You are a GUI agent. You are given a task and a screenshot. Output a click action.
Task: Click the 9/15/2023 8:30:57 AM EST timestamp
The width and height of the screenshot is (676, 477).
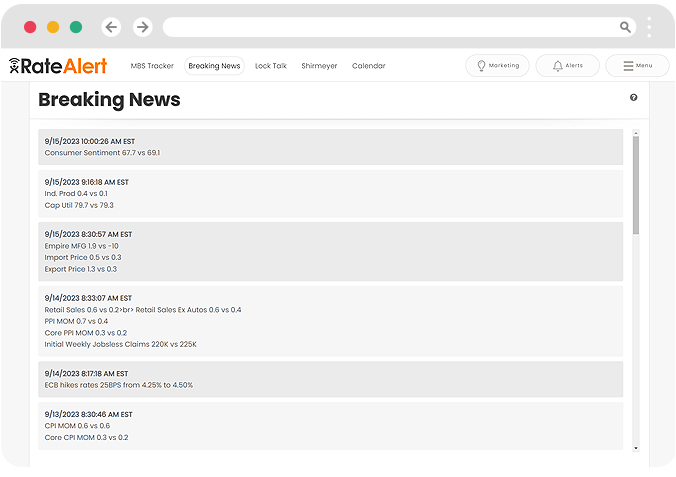pos(88,234)
